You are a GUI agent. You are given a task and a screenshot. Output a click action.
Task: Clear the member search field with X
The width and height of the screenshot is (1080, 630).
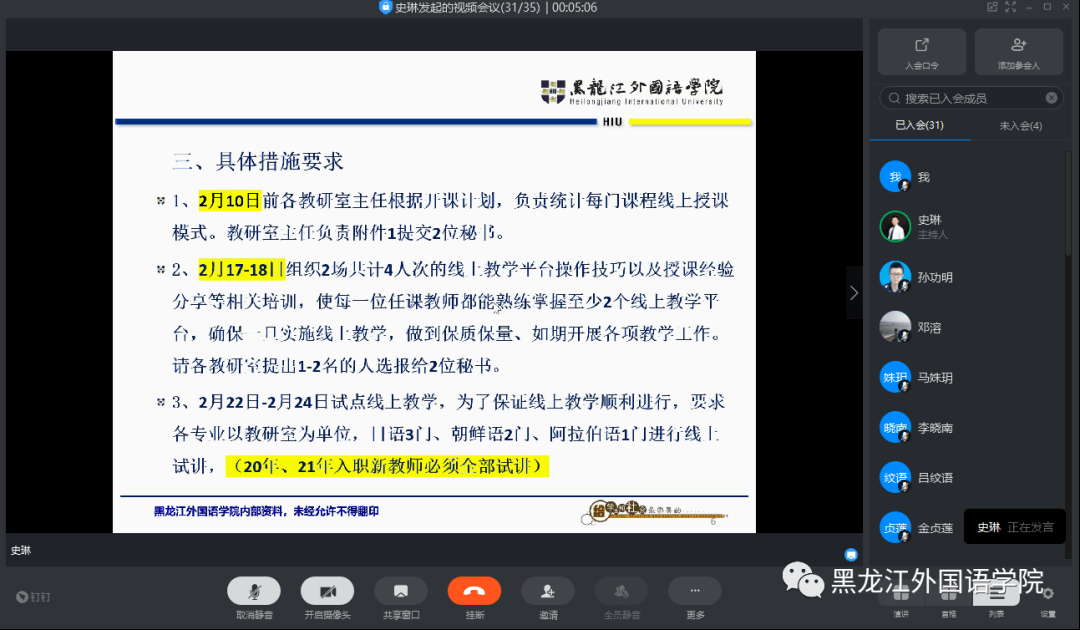click(x=1051, y=98)
